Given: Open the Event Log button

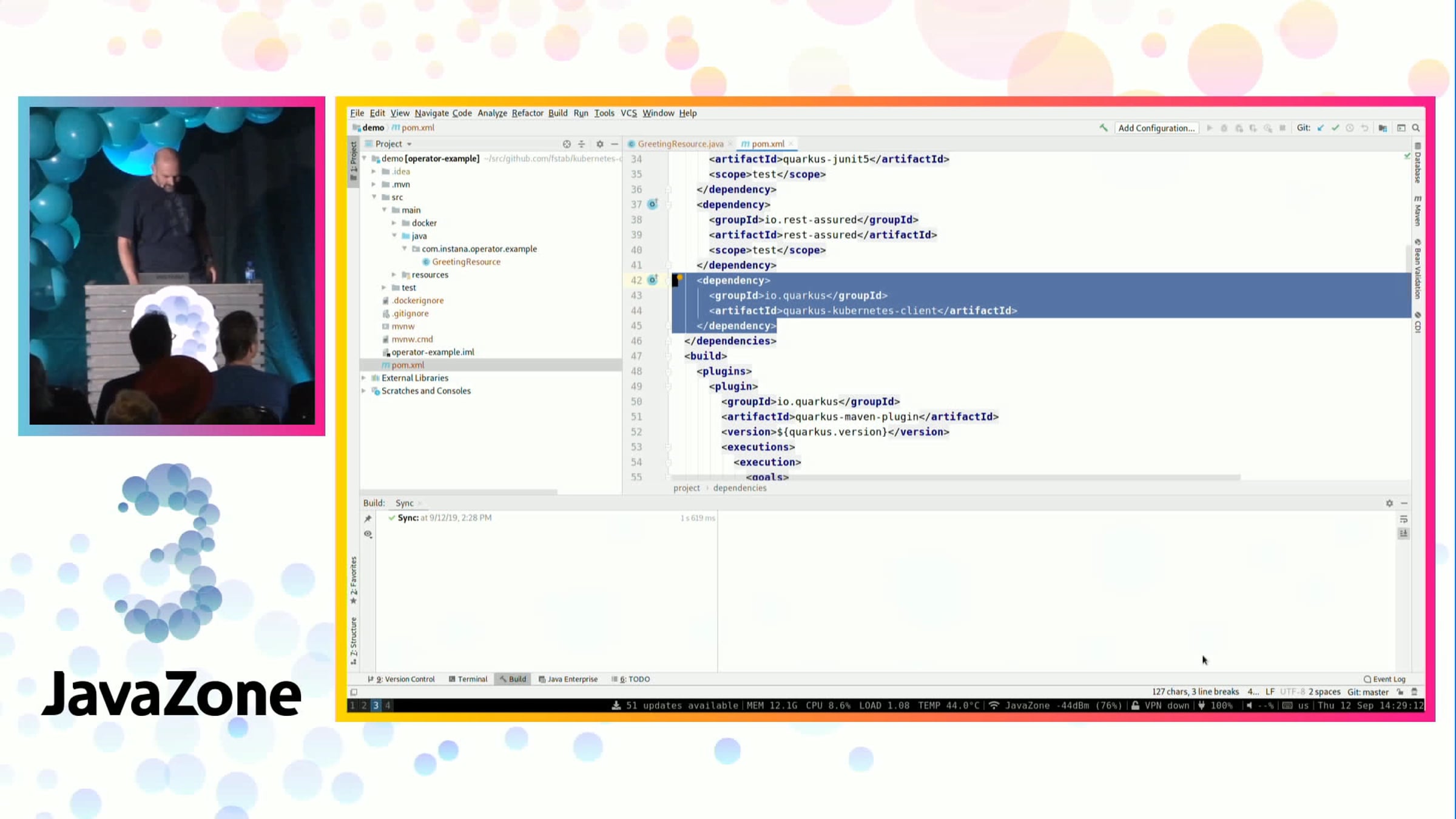Looking at the screenshot, I should click(x=1384, y=679).
